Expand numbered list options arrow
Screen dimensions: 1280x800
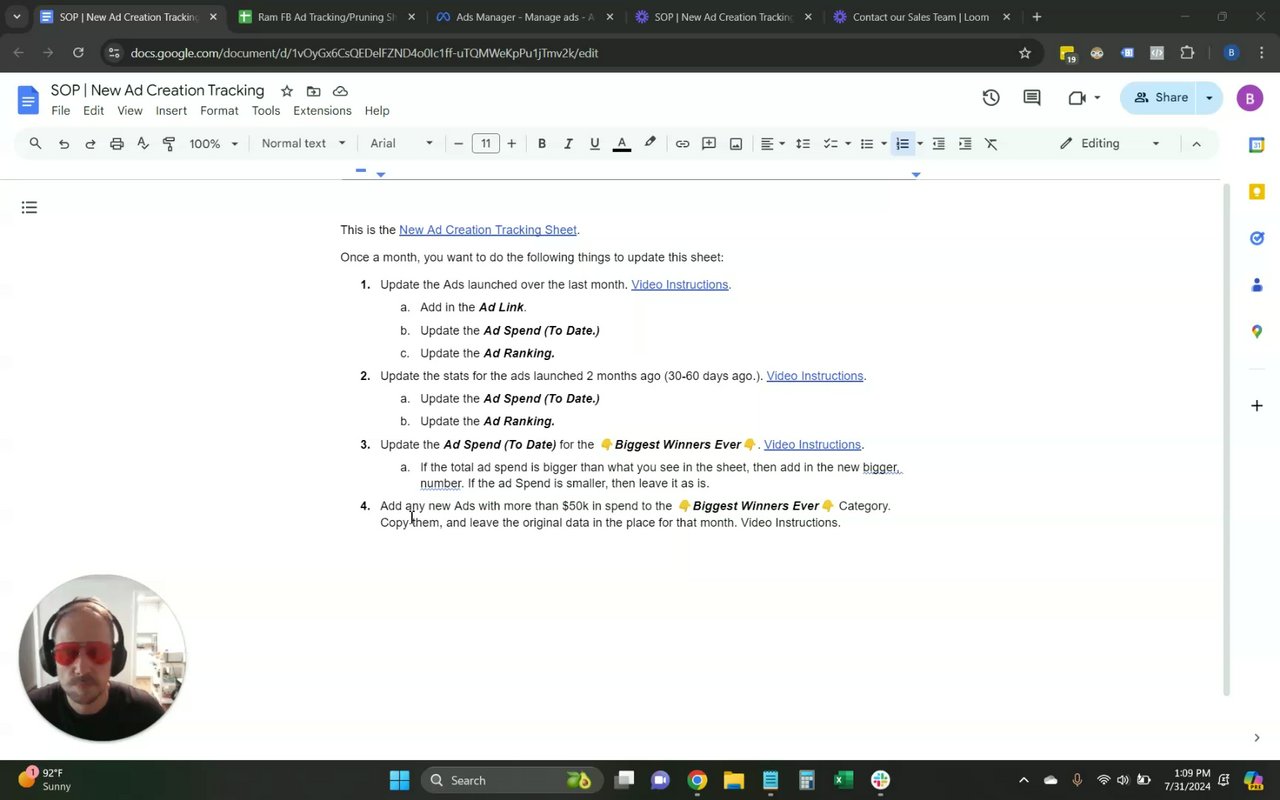pos(920,144)
